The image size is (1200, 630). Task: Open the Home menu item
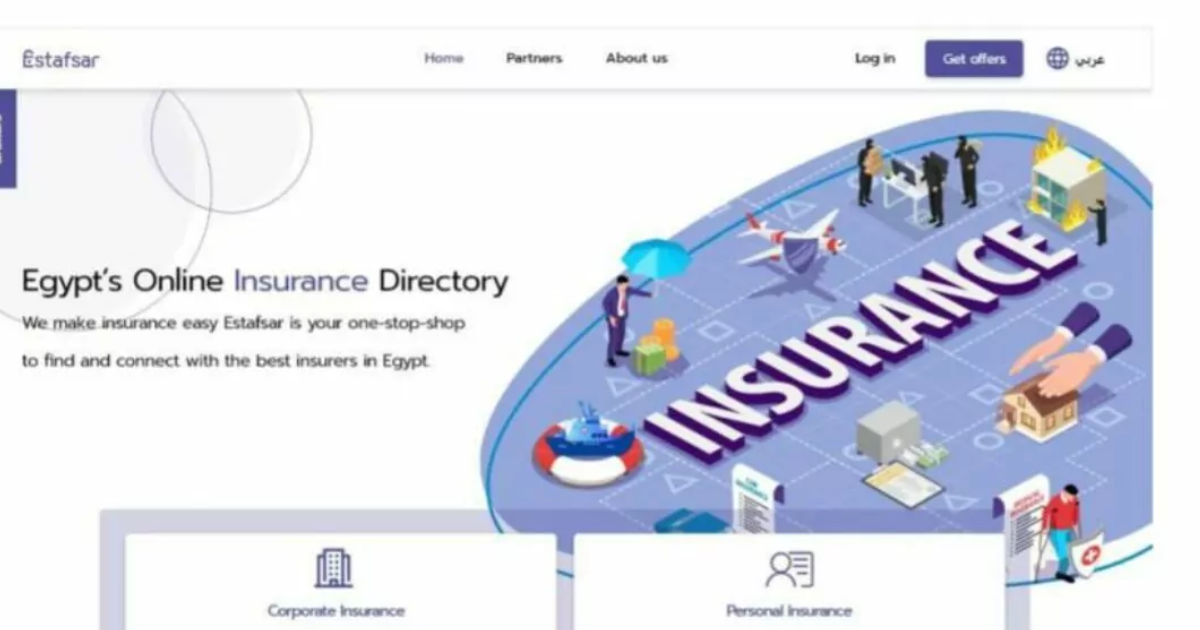pos(444,59)
